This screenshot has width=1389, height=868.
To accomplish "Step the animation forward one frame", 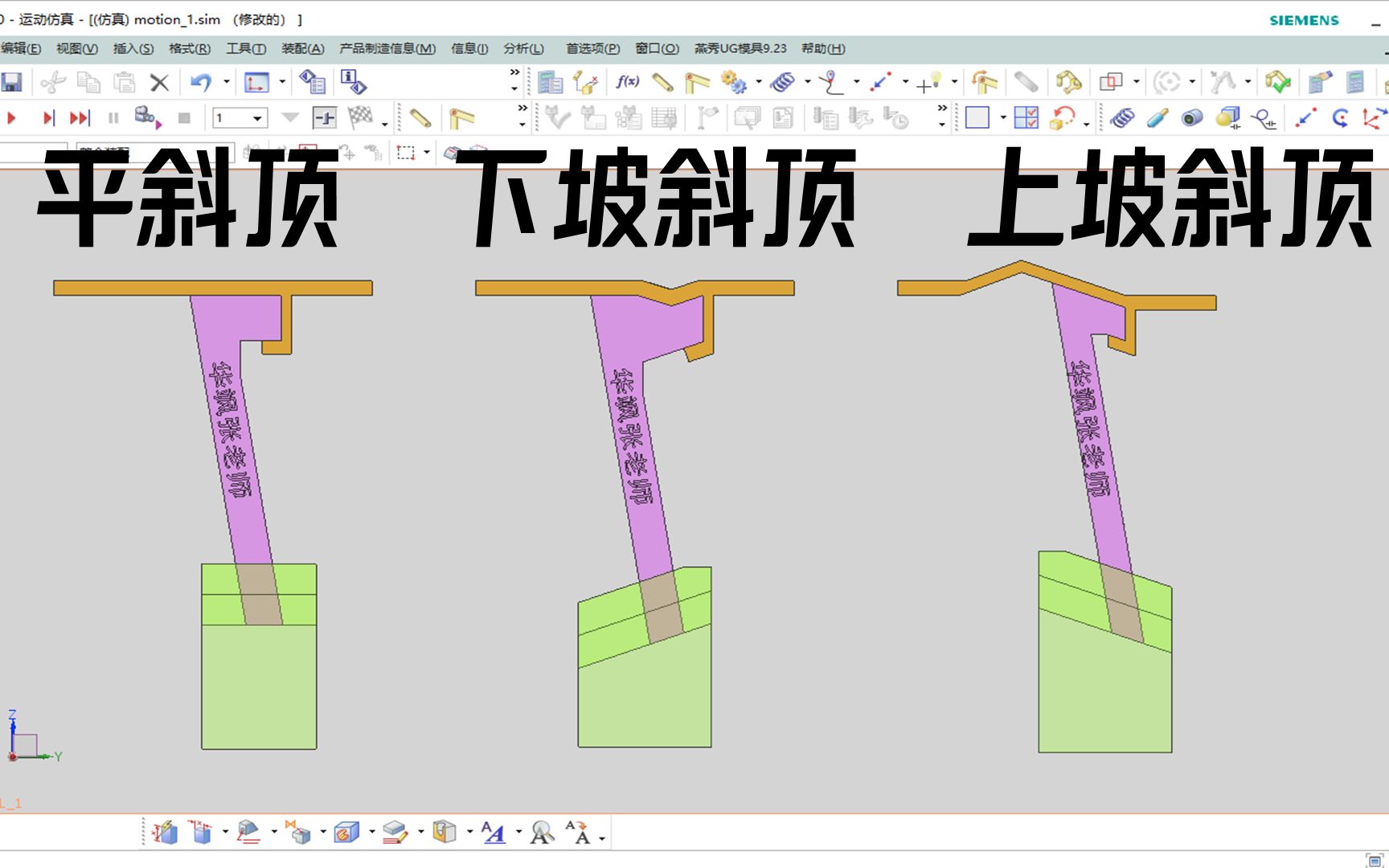I will click(48, 118).
